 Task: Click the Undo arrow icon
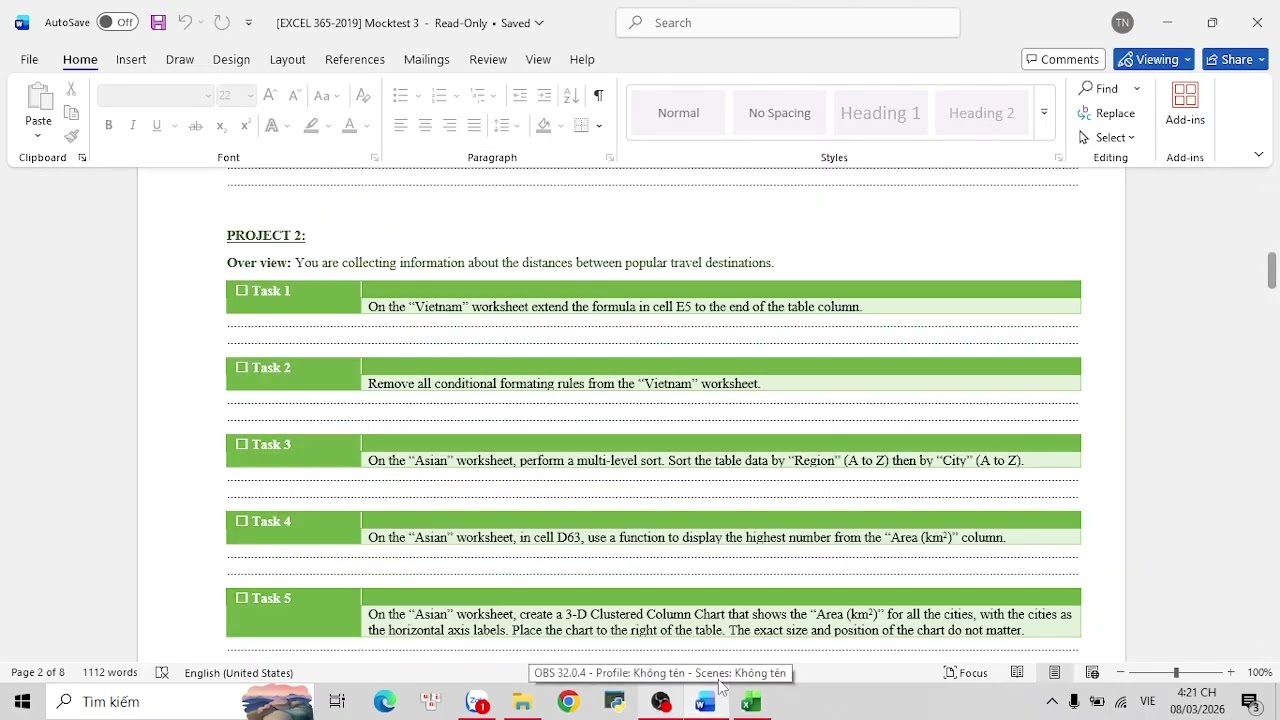pos(185,22)
